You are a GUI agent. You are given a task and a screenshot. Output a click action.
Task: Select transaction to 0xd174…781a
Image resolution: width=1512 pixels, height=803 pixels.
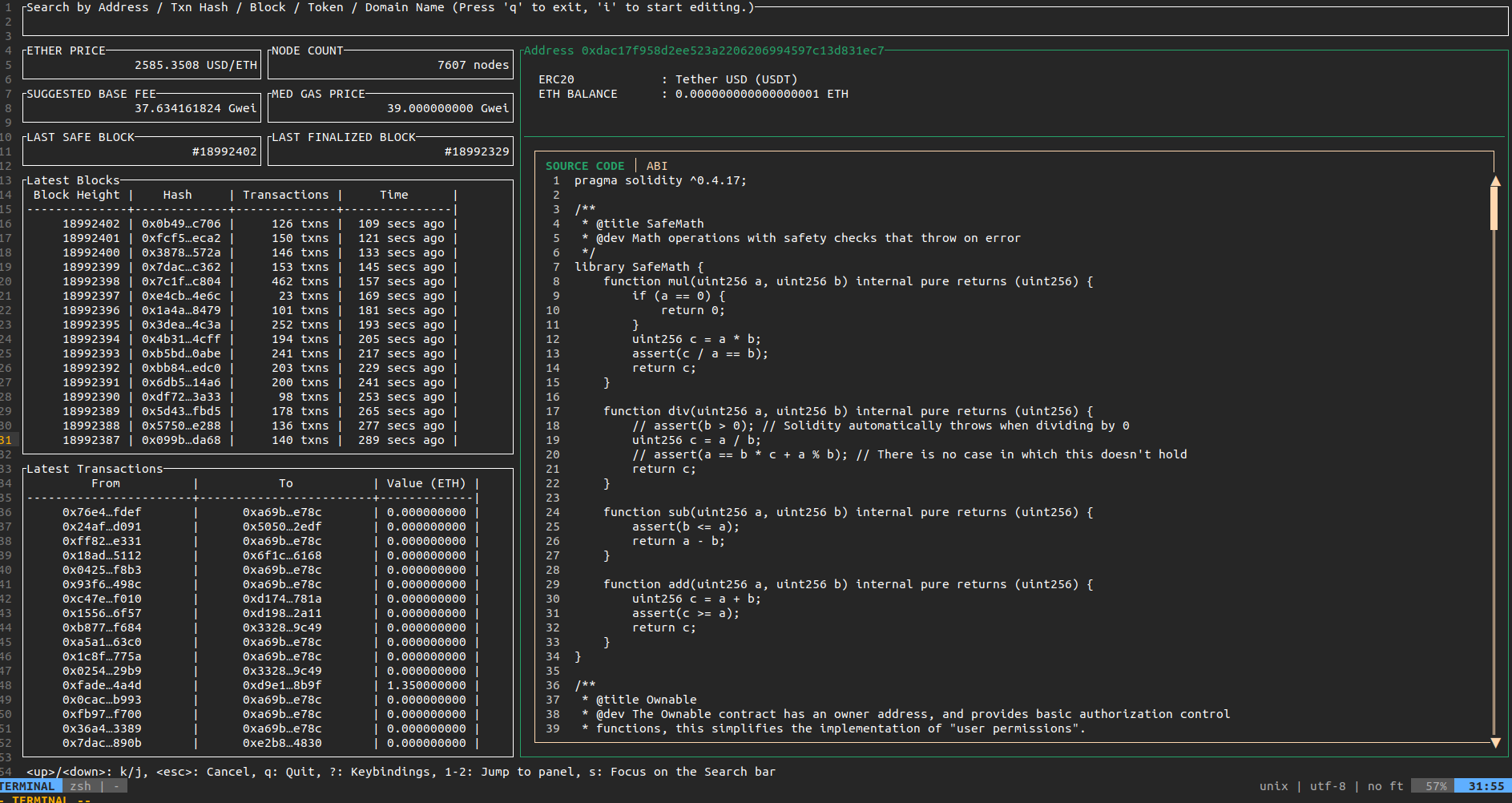pos(282,599)
